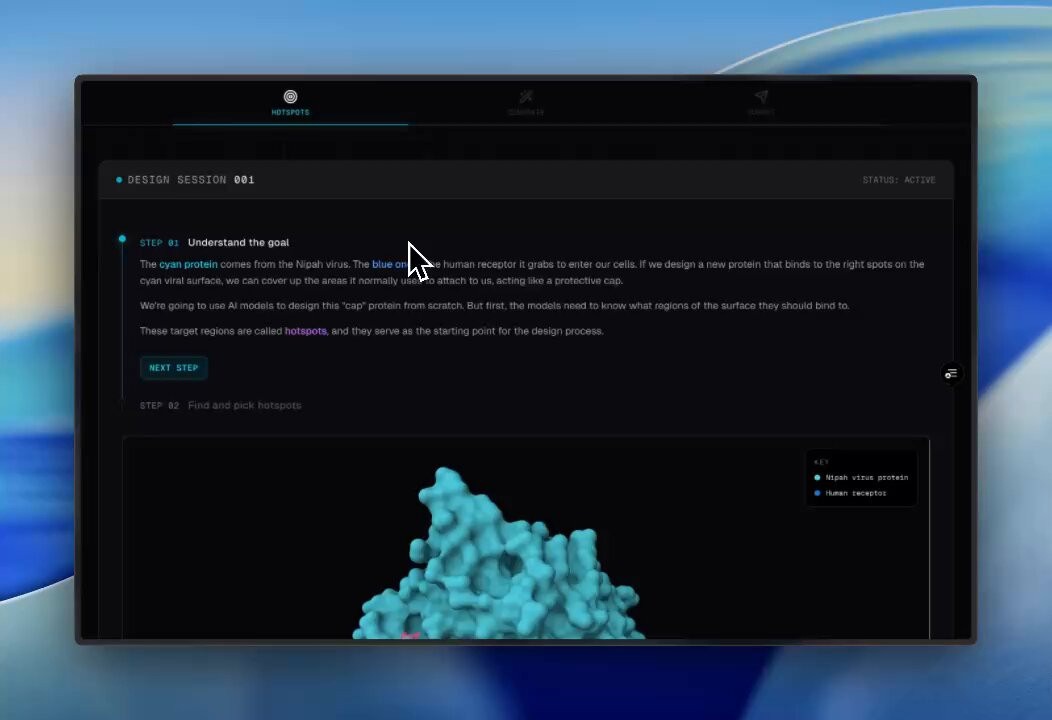The image size is (1052, 720).
Task: Click the cyan protein highlighted text
Action: click(189, 264)
